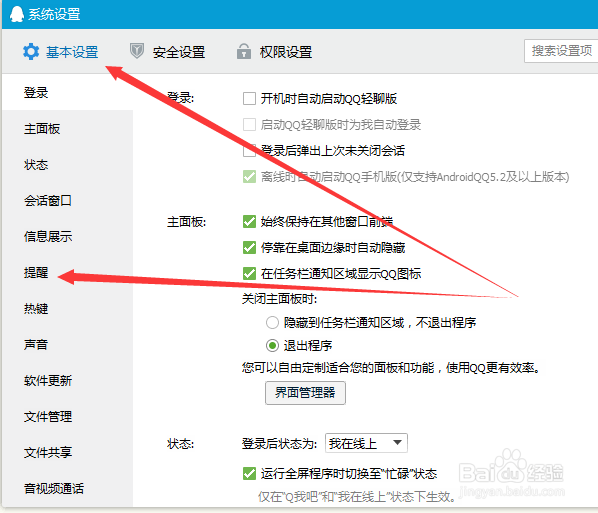598x513 pixels.
Task: Click the shield icon for 安全设置
Action: click(137, 51)
